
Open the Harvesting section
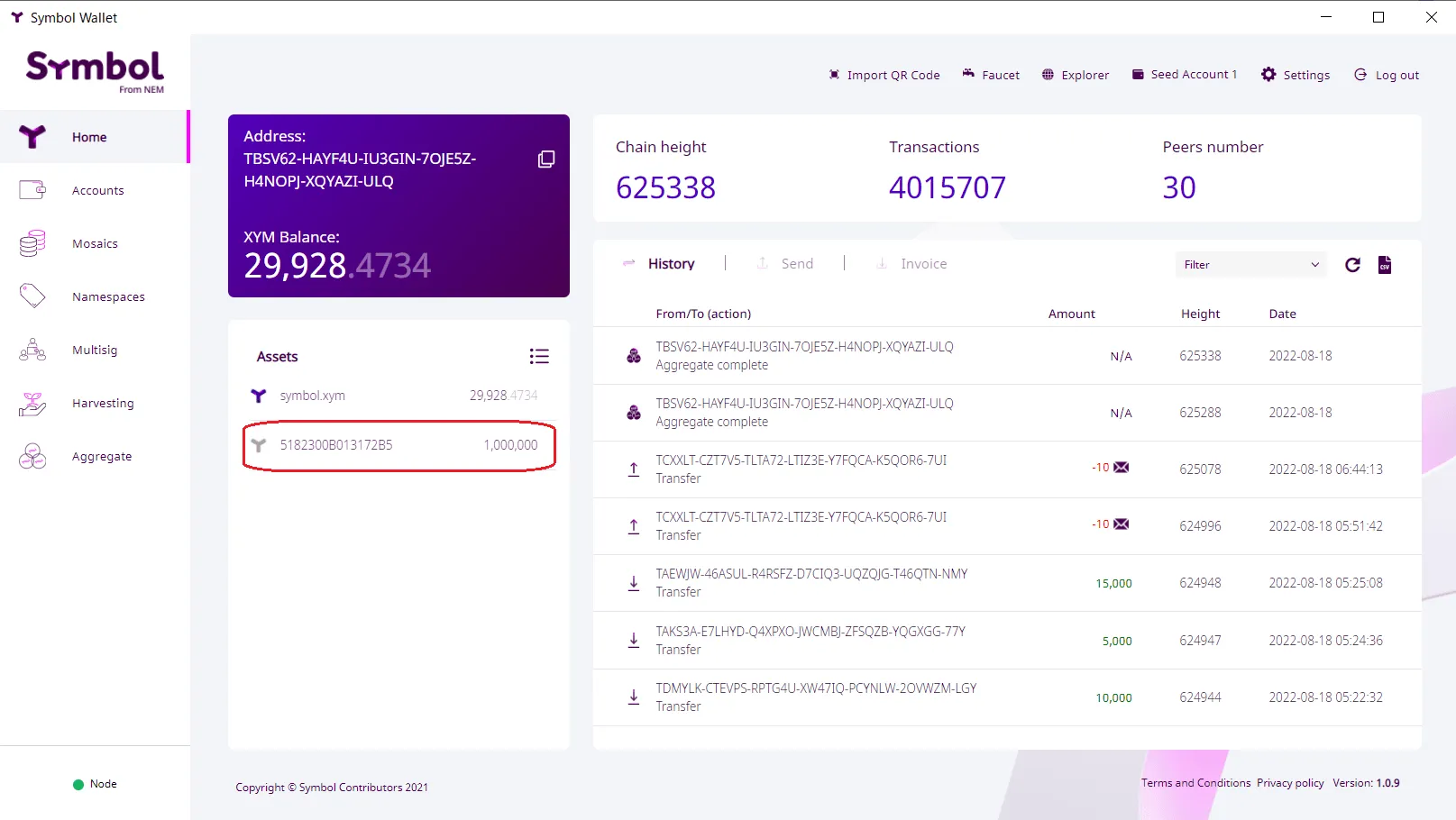click(x=102, y=404)
